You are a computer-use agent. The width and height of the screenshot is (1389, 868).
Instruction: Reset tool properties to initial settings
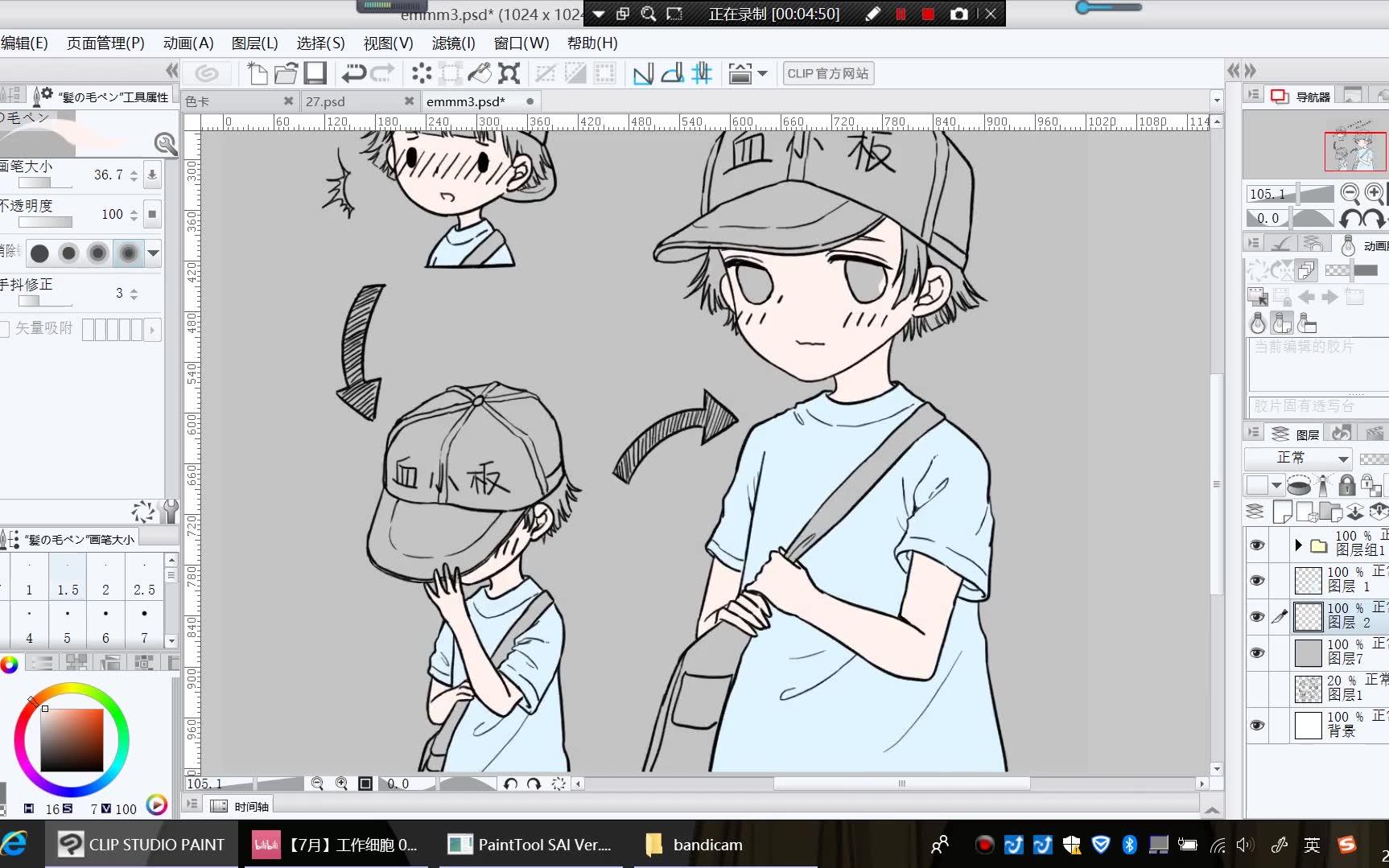click(143, 511)
